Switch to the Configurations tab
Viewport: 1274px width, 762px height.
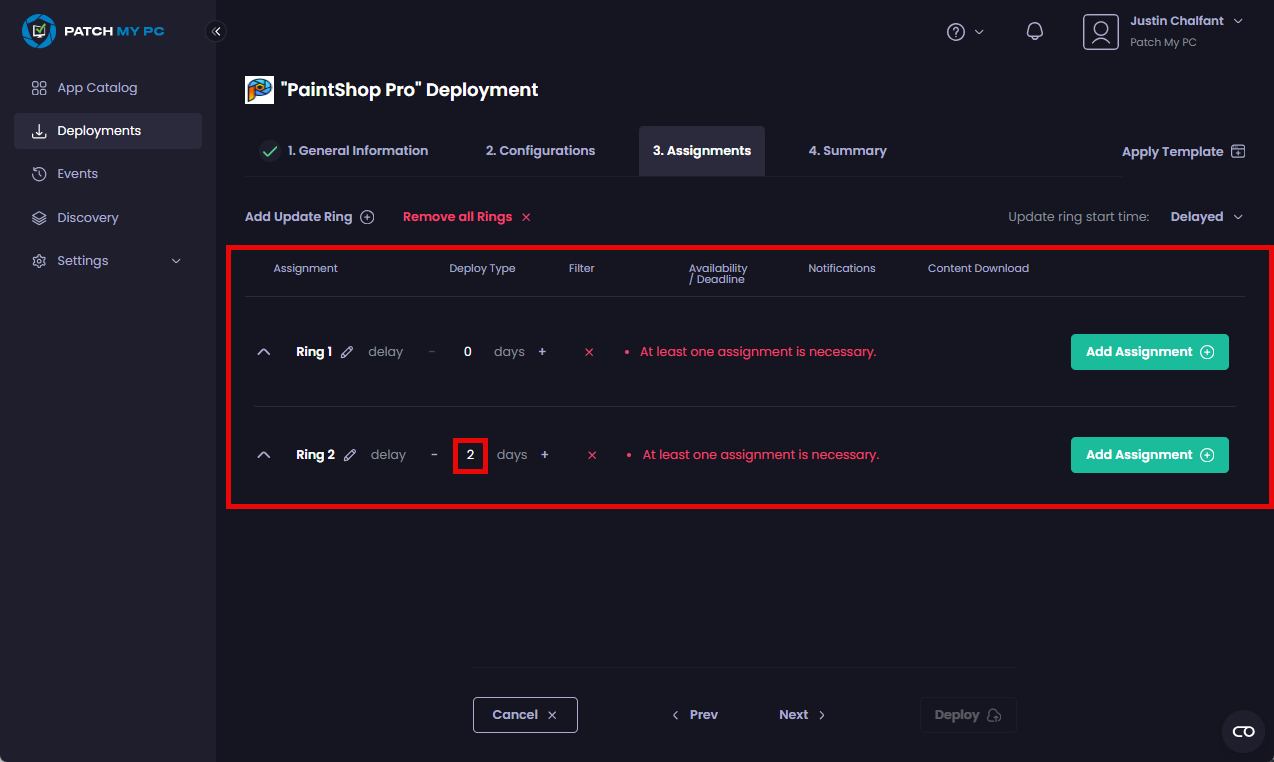point(540,150)
